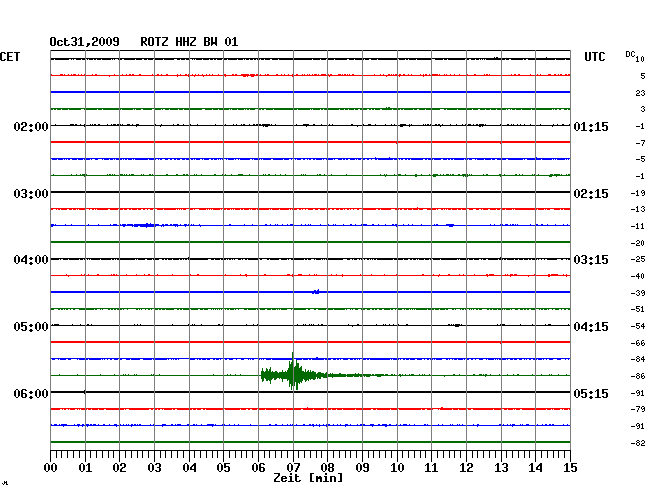Select the 02:15 UTC time label
The height and width of the screenshot is (494, 650).
[x=591, y=194]
